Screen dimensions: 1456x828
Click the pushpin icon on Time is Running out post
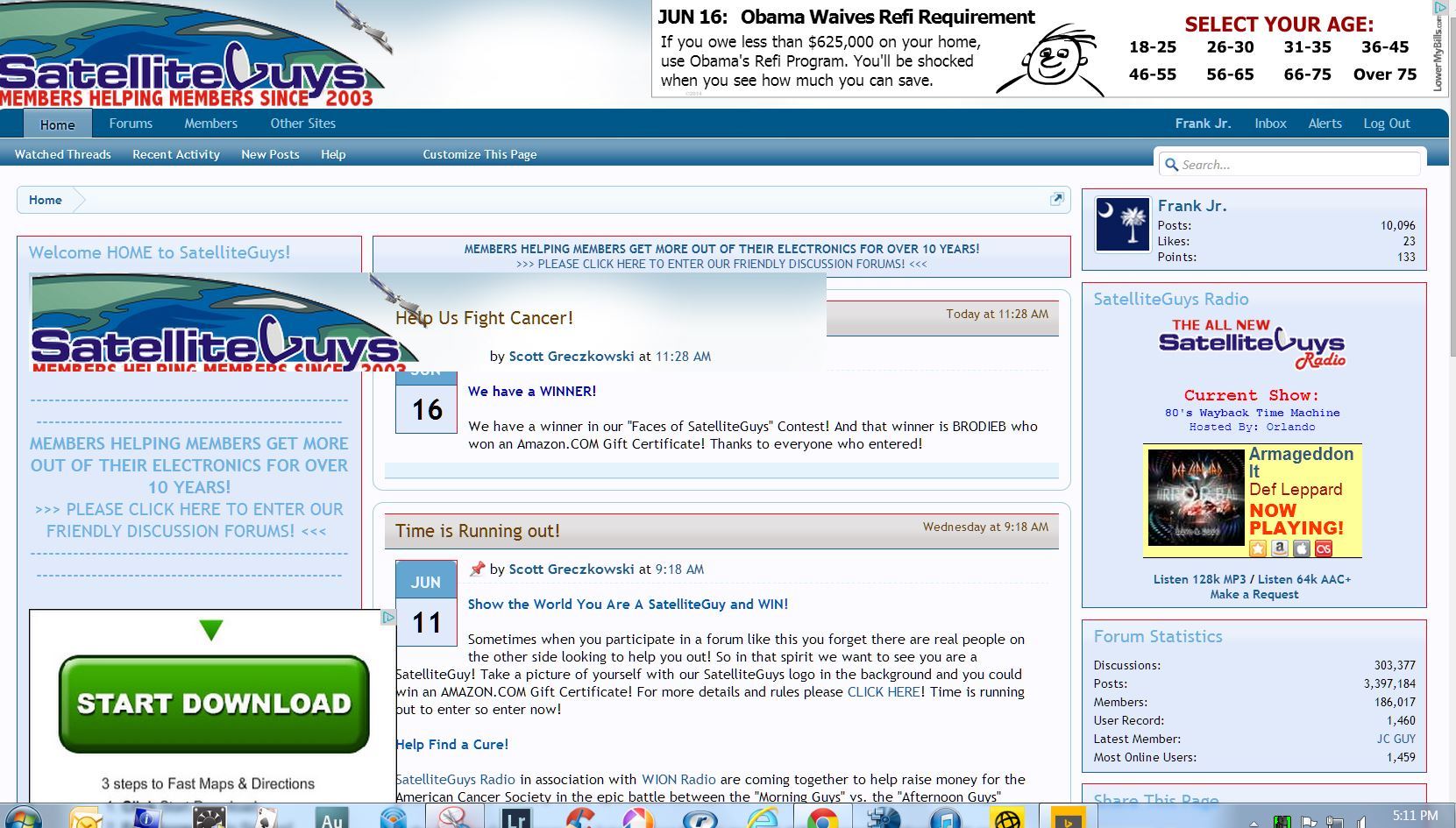(477, 570)
